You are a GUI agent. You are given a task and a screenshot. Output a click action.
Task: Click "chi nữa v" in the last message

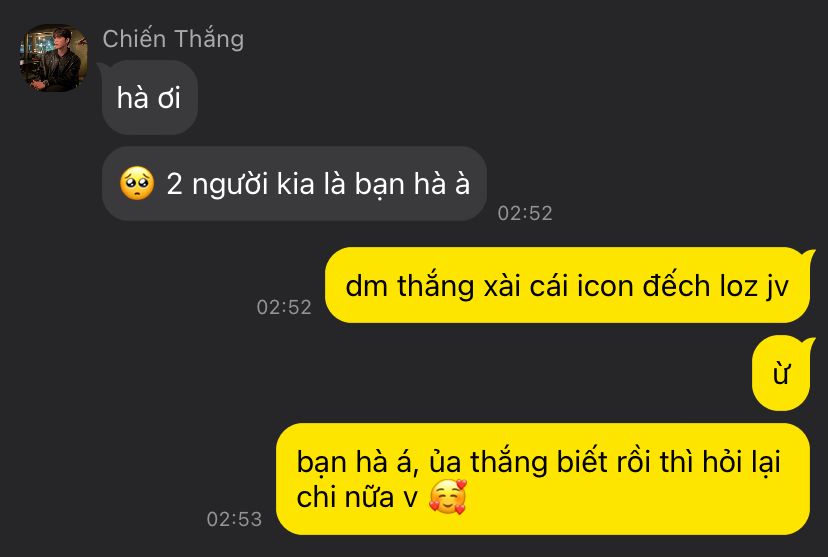(x=357, y=497)
